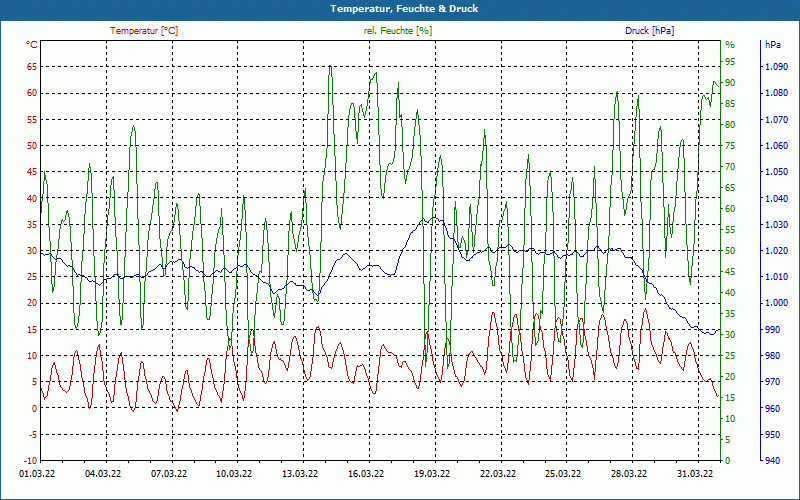Select the green 'rel. Feuchte [%]' legend label

coord(398,31)
